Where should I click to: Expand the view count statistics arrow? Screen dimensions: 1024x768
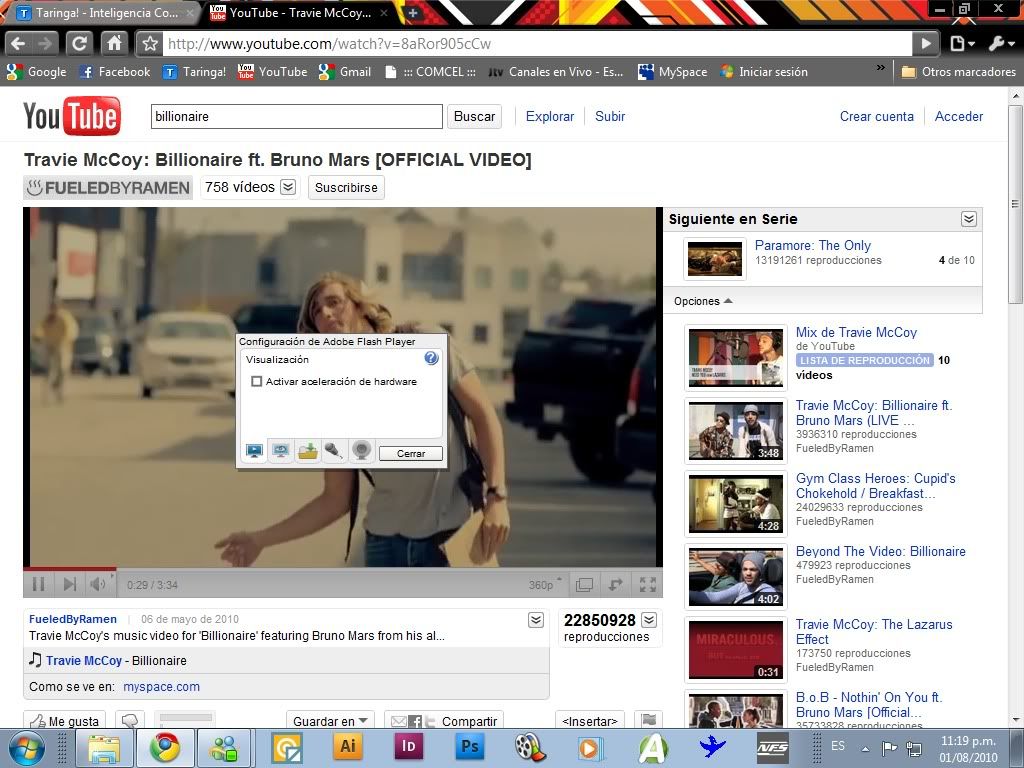[x=649, y=620]
